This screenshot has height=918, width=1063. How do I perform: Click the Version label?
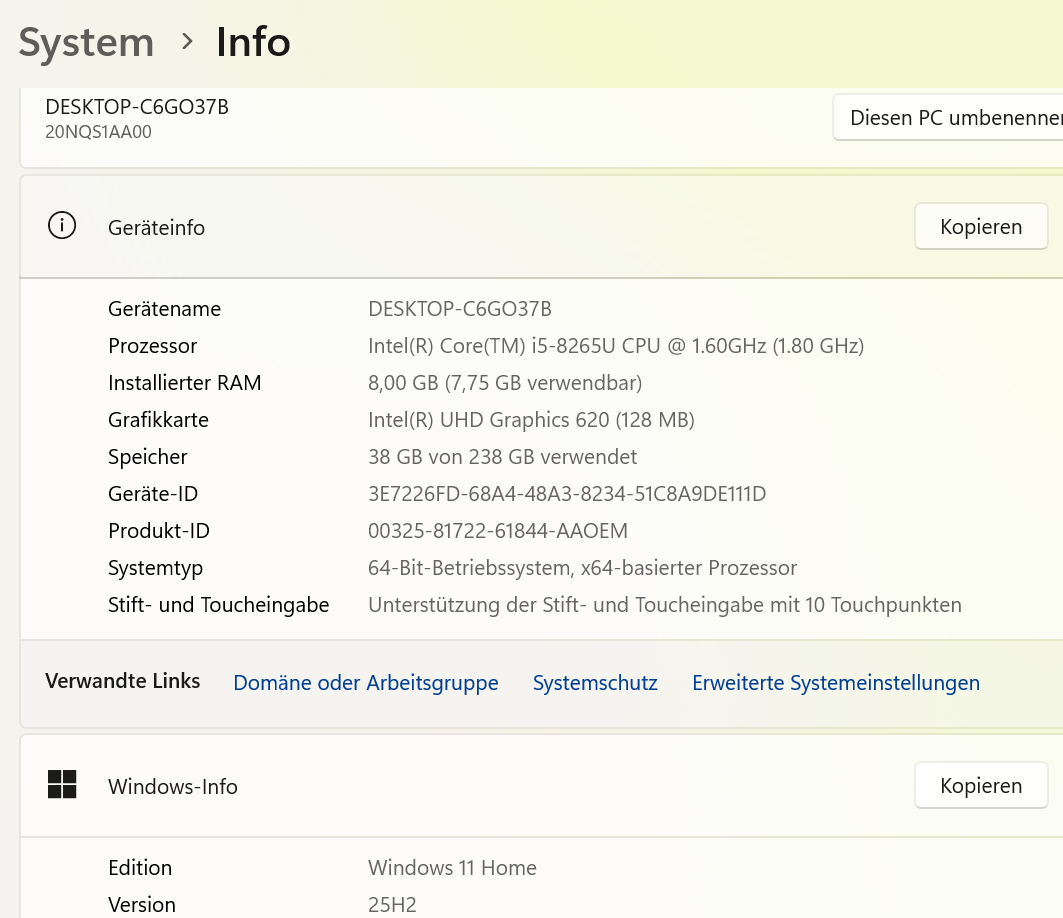(x=142, y=904)
